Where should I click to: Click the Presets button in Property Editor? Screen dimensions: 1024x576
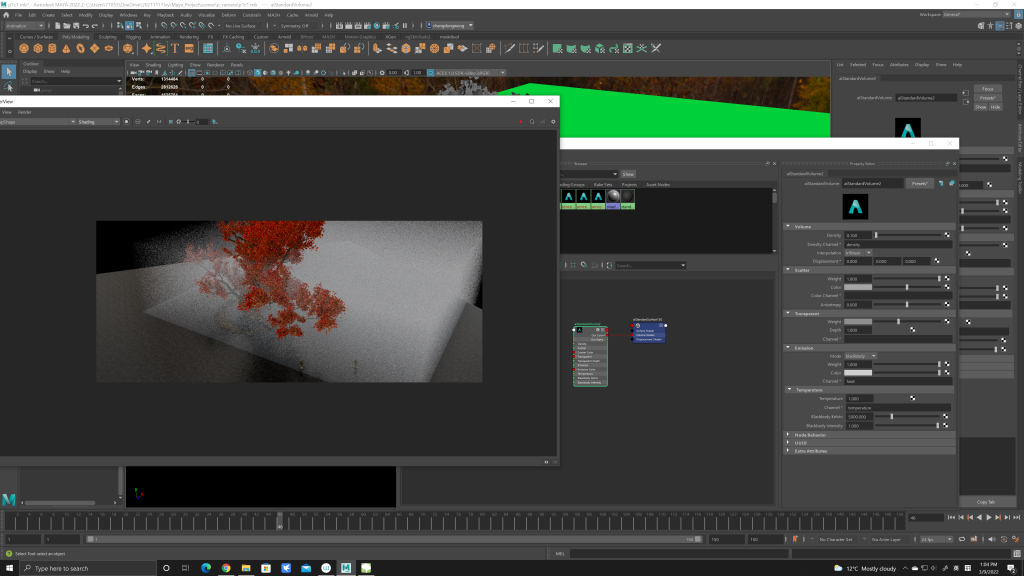(x=919, y=184)
